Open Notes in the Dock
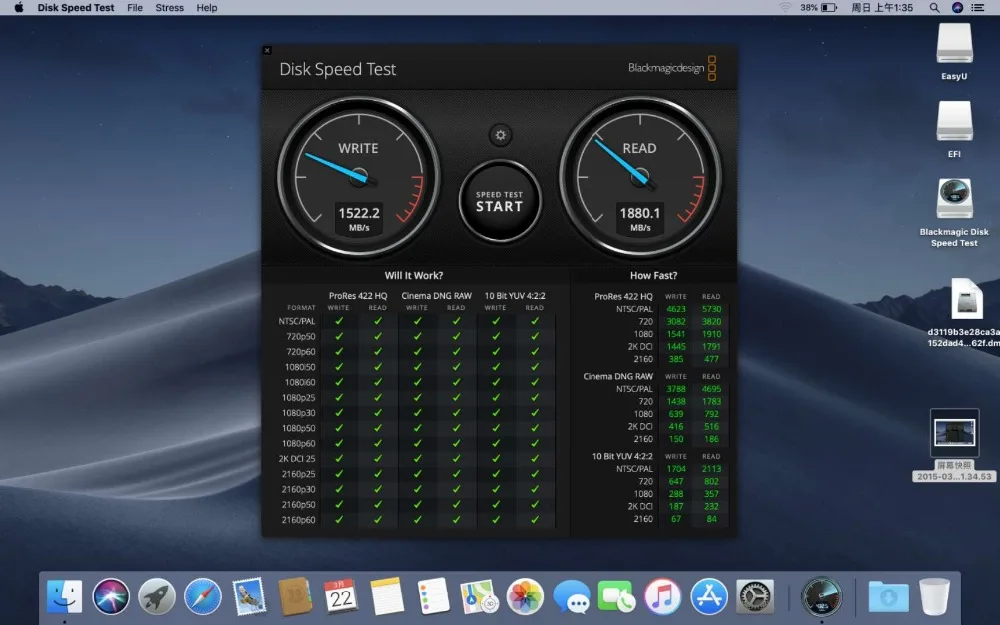The image size is (1000, 625). (x=387, y=598)
